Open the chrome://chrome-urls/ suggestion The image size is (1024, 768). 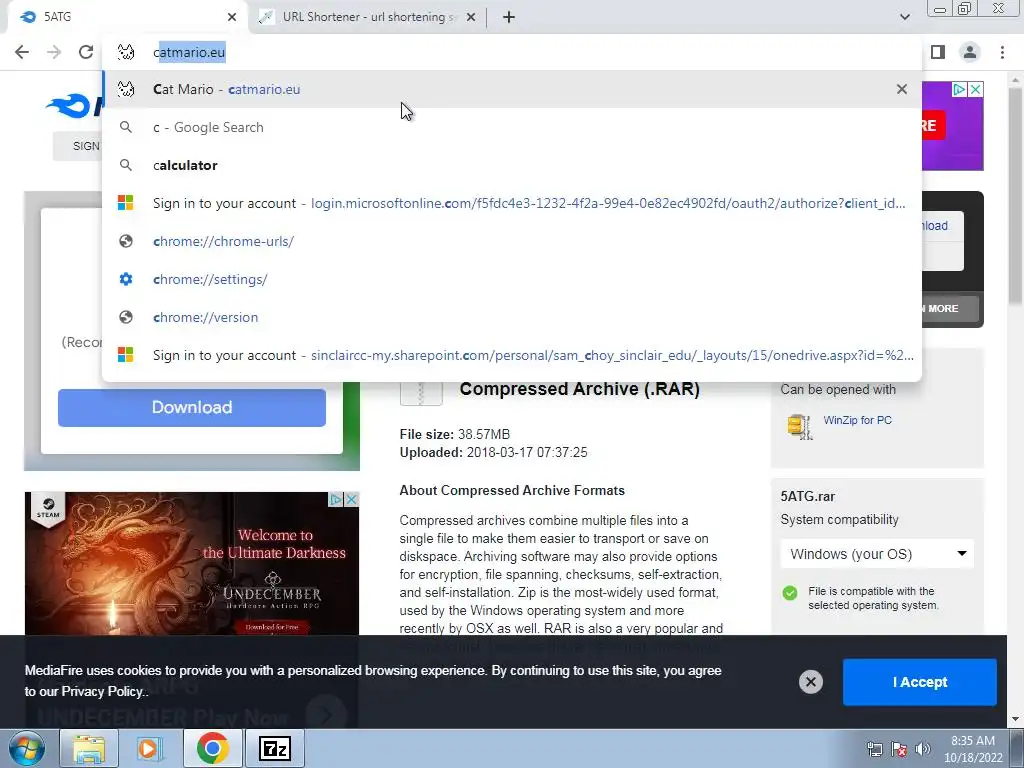coord(512,241)
